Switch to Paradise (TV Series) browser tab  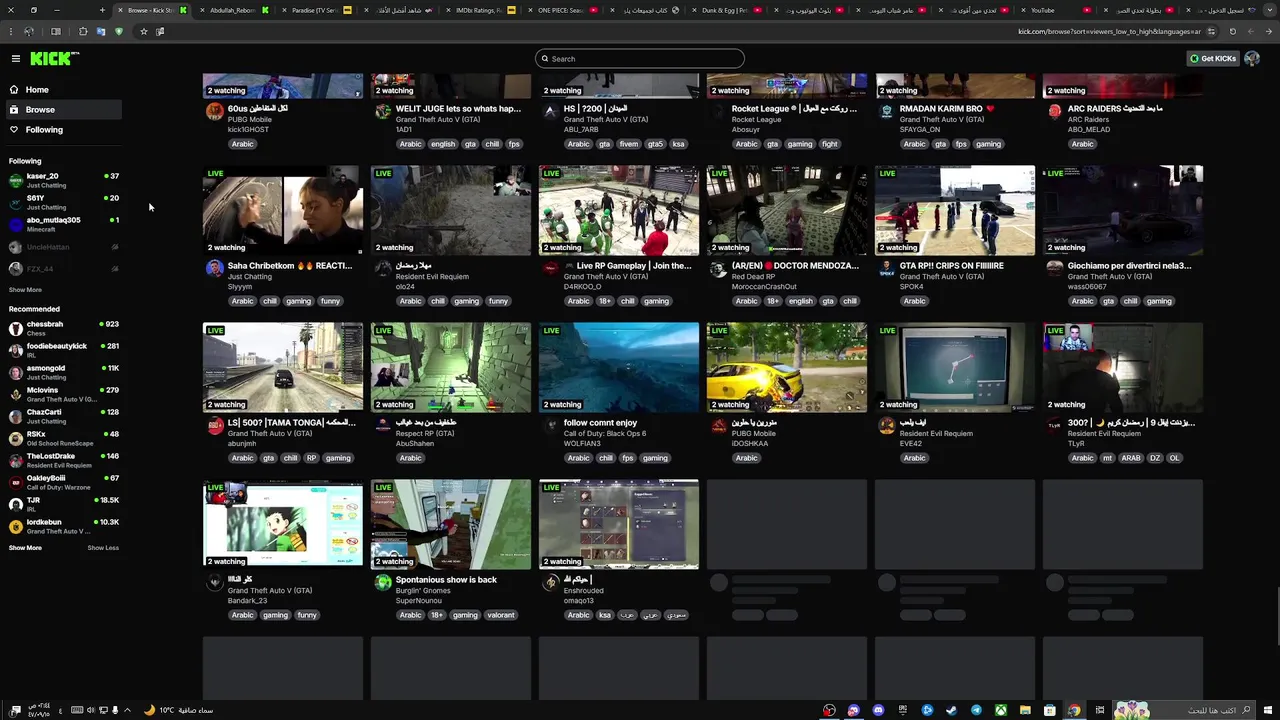click(x=314, y=10)
